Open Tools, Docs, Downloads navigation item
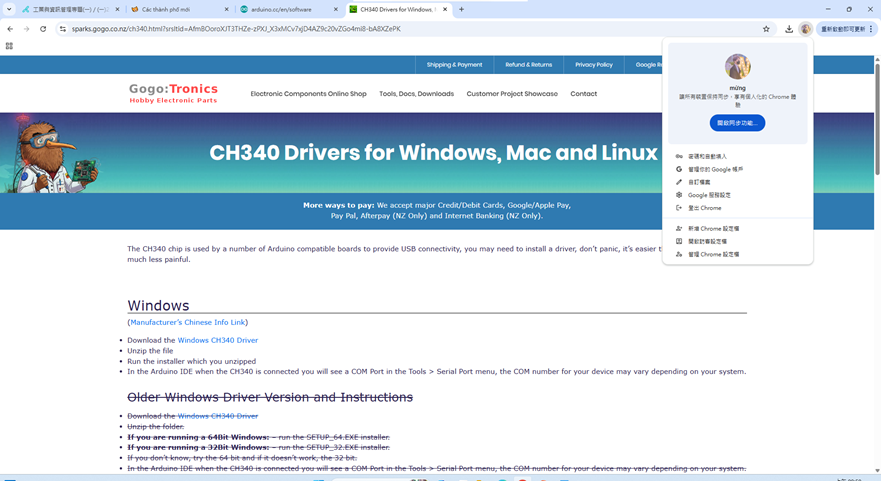The image size is (881, 481). point(416,94)
